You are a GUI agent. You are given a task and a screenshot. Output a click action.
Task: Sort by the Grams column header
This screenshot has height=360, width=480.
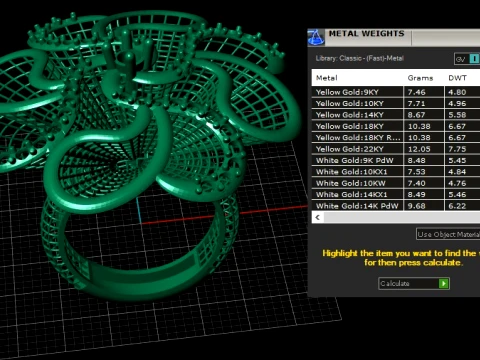(423, 78)
